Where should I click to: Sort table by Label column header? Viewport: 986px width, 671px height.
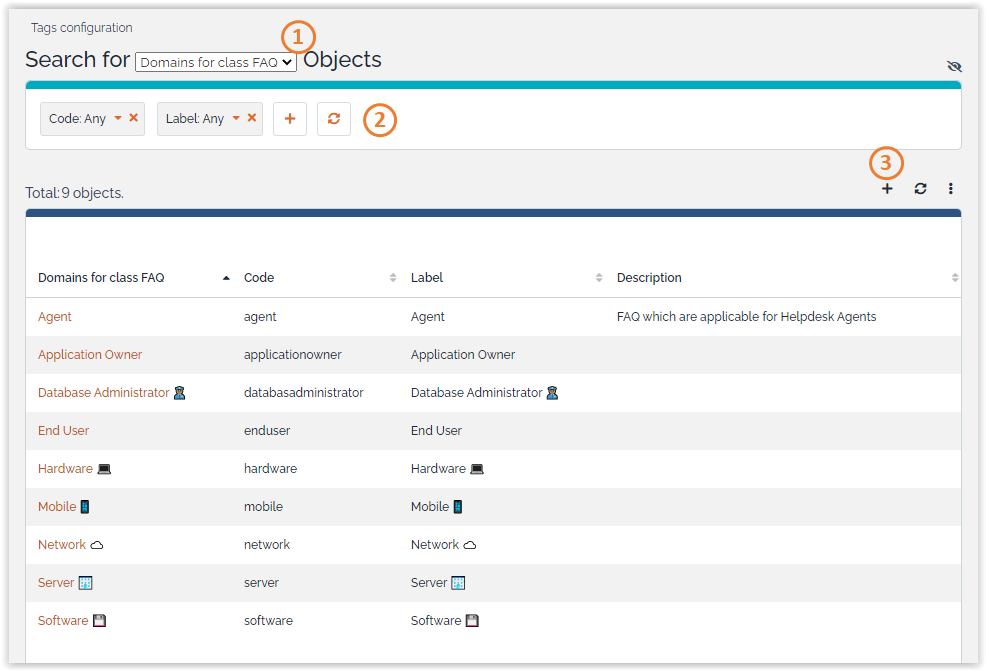coord(427,278)
